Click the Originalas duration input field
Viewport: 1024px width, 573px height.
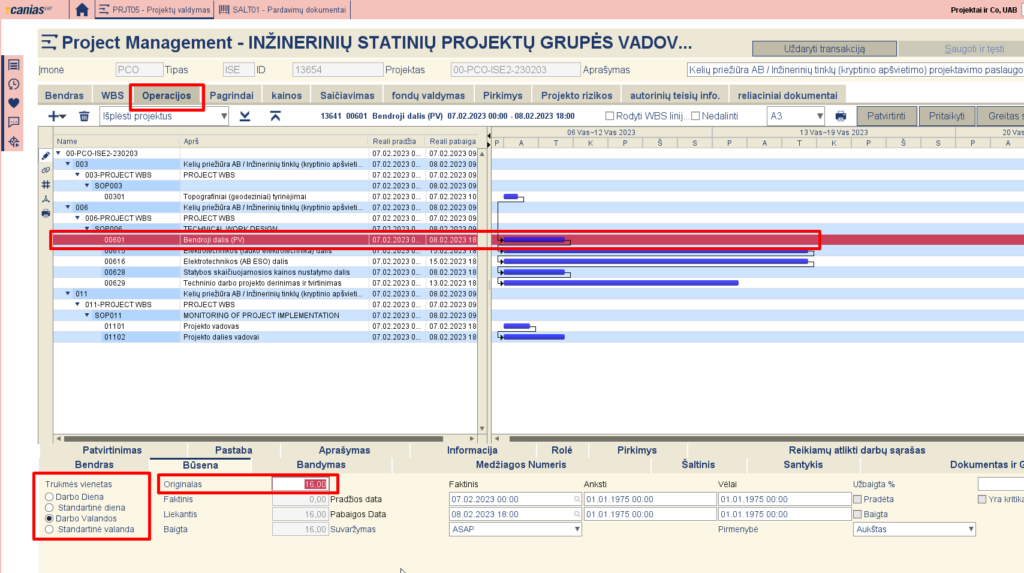(300, 484)
